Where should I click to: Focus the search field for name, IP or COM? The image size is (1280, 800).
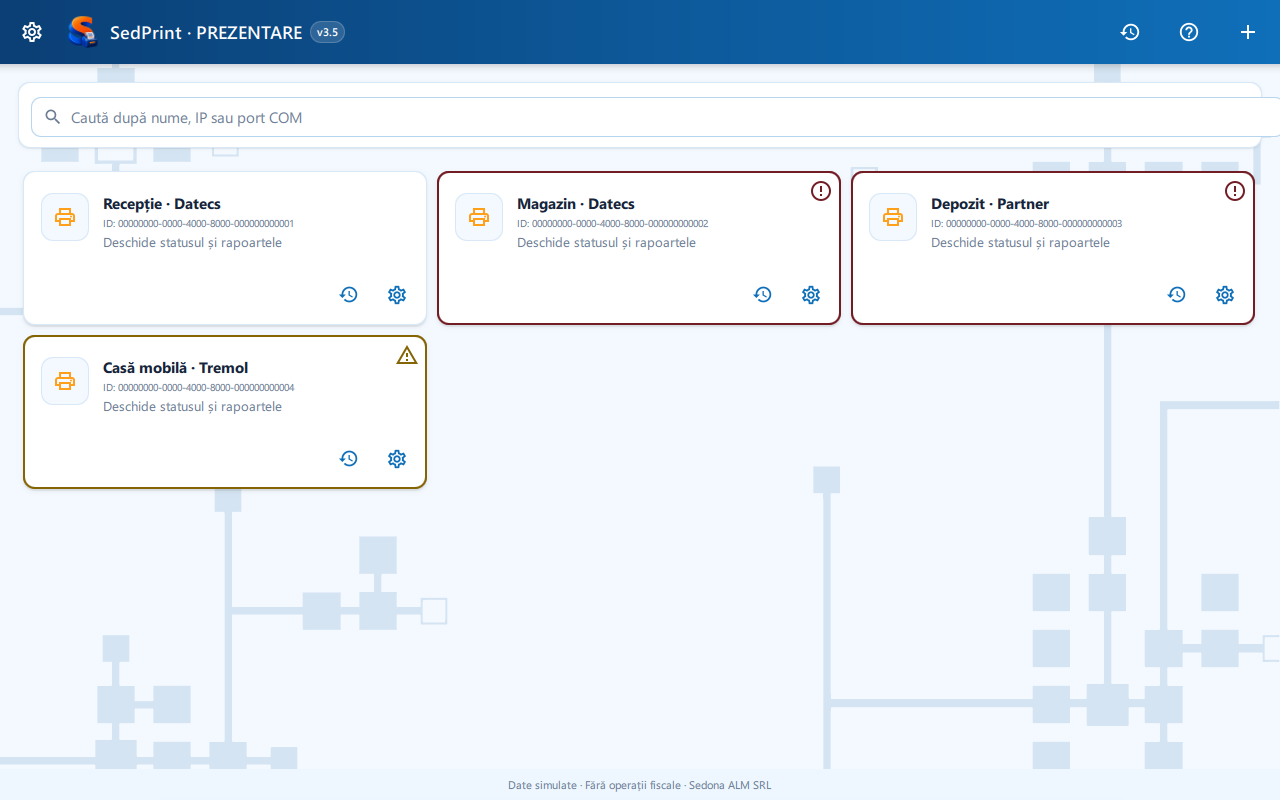655,117
